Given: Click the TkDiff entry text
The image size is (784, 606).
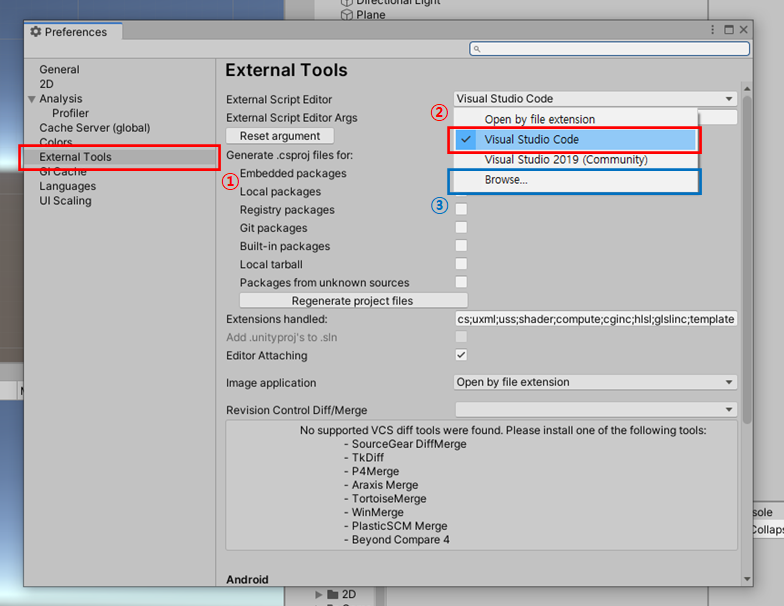Looking at the screenshot, I should [368, 458].
